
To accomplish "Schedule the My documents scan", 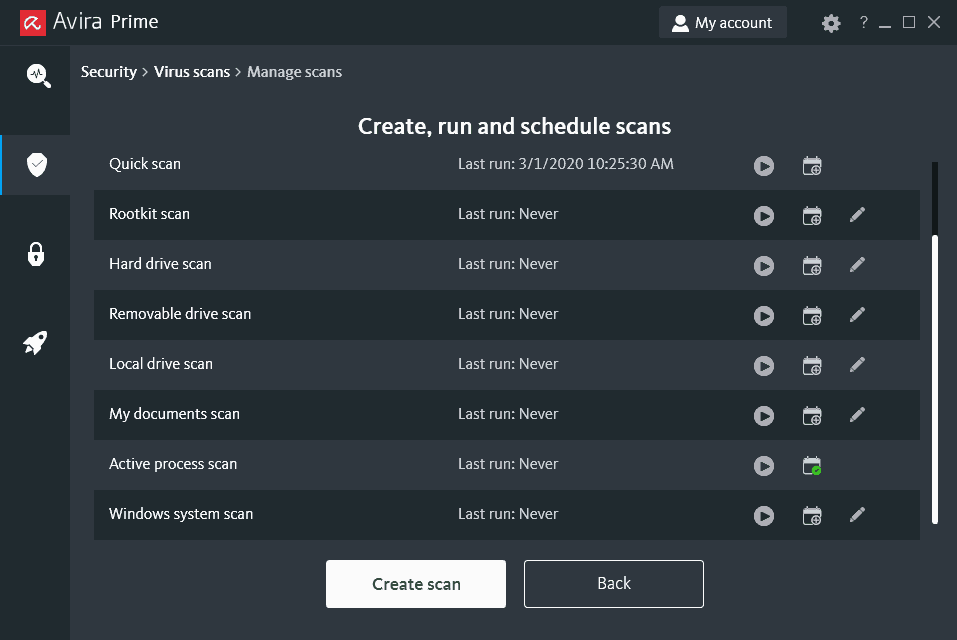I will 812,415.
